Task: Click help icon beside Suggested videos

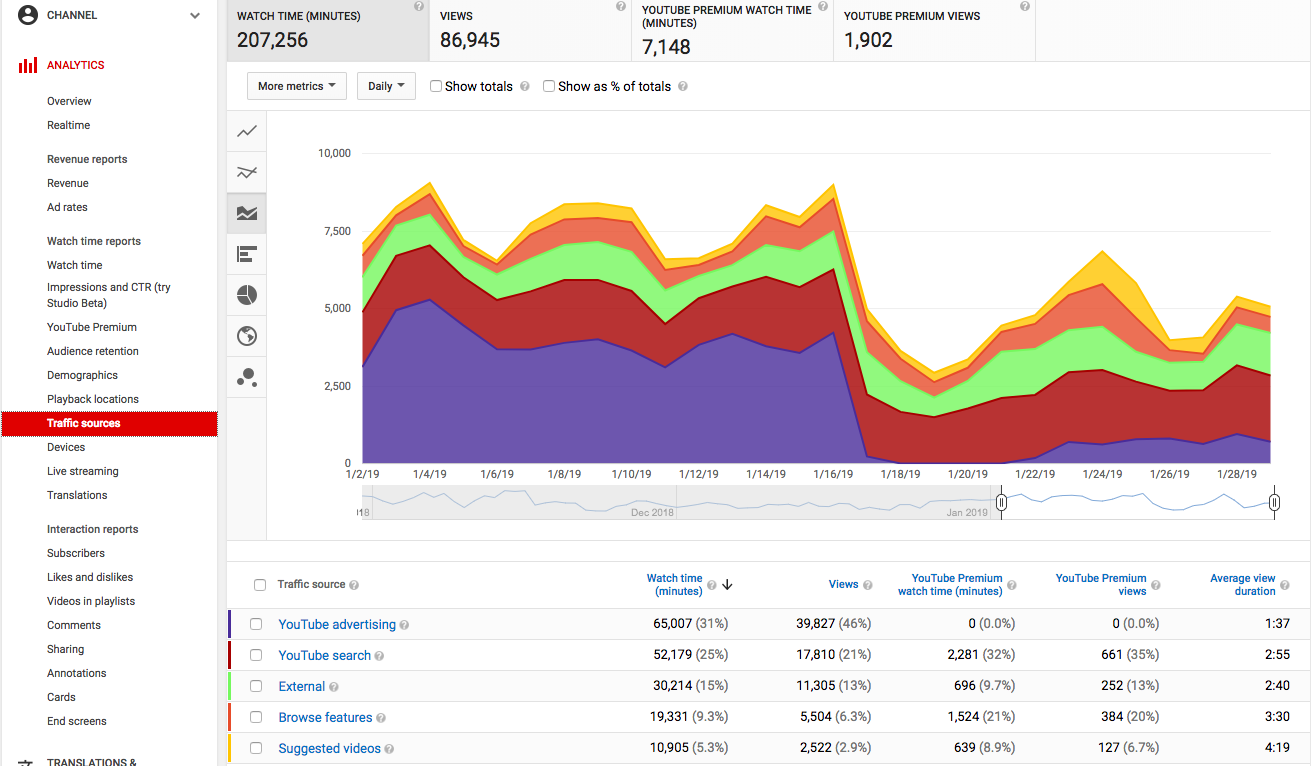Action: (389, 749)
